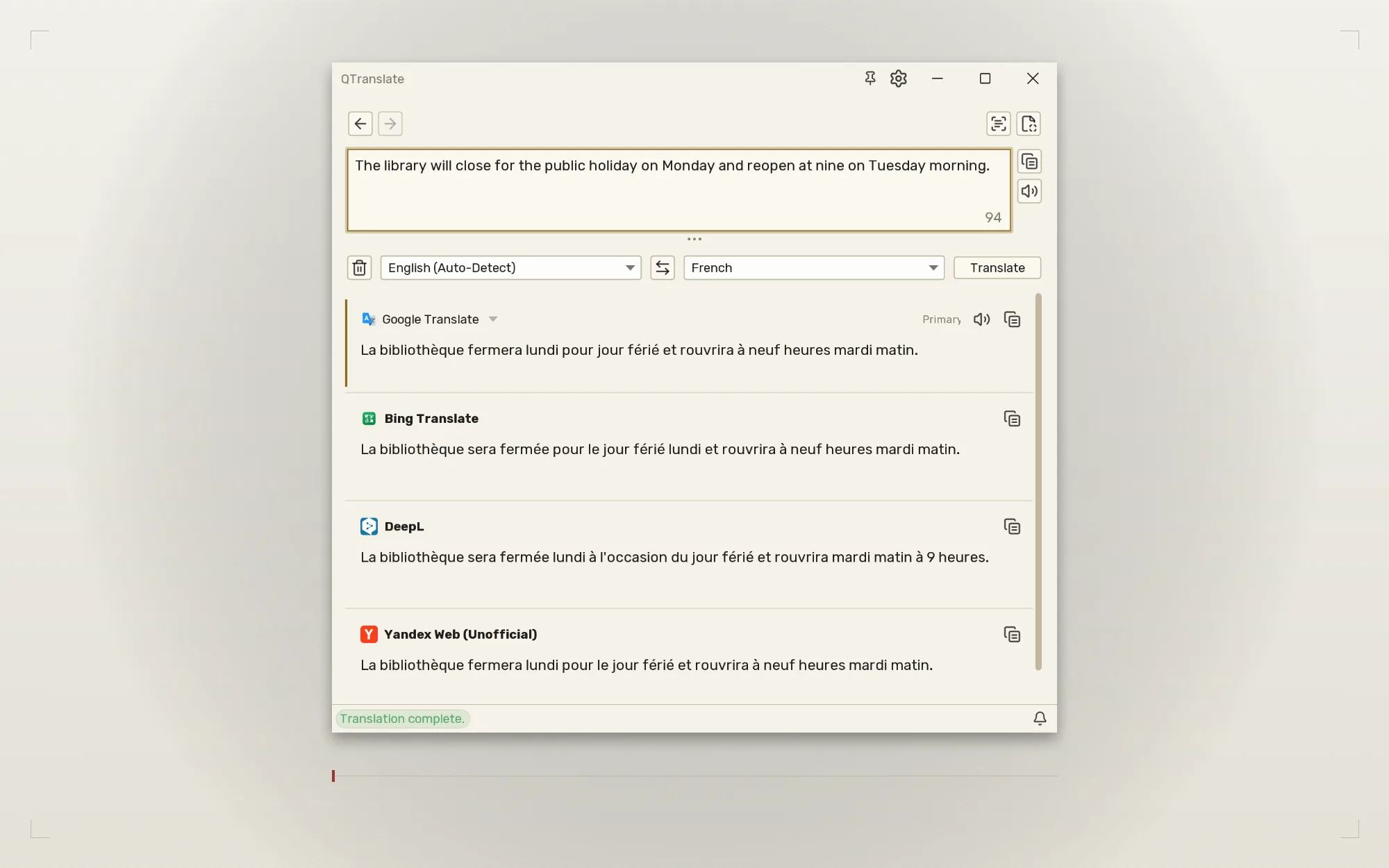
Task: Open translate file button
Action: pos(1029,124)
